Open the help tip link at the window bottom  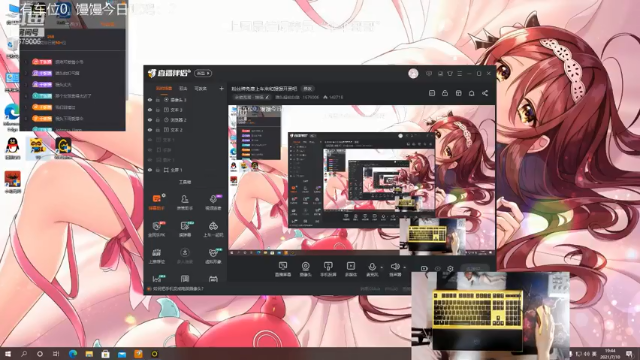[178, 289]
